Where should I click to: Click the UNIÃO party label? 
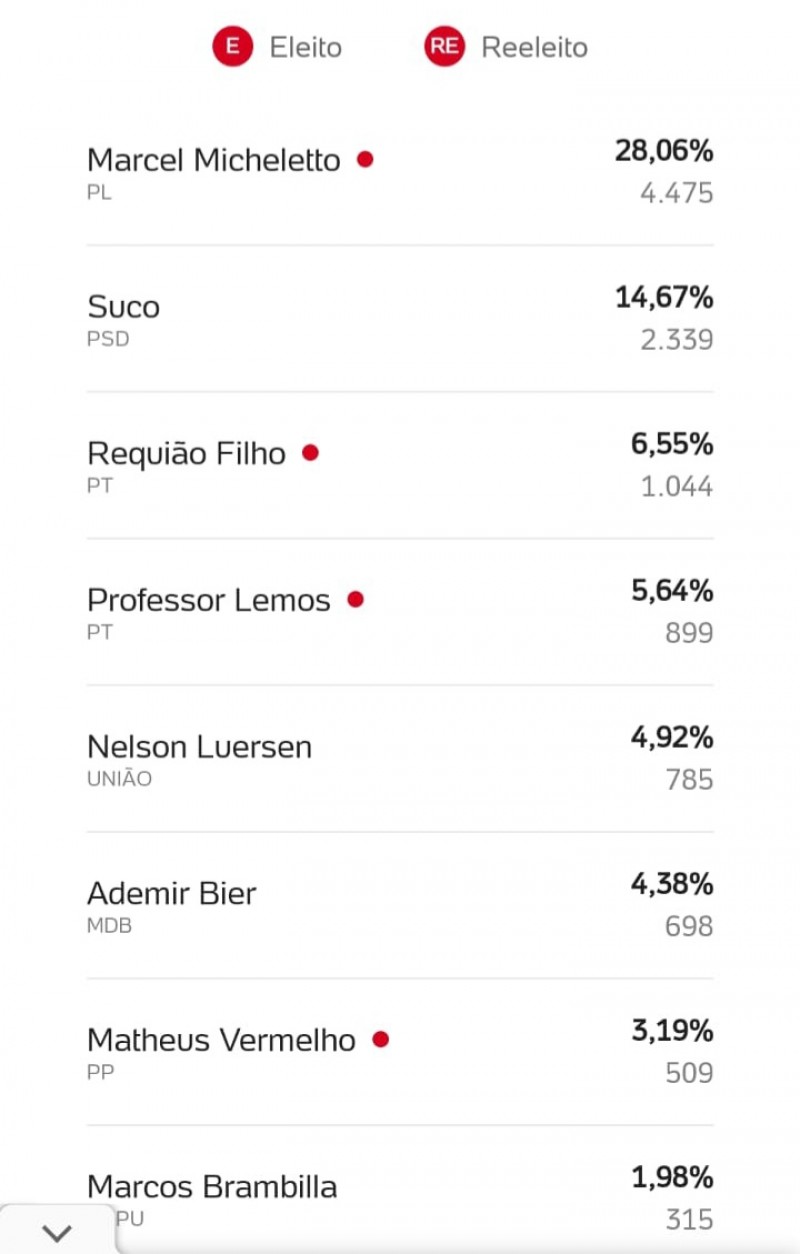pyautogui.click(x=120, y=779)
